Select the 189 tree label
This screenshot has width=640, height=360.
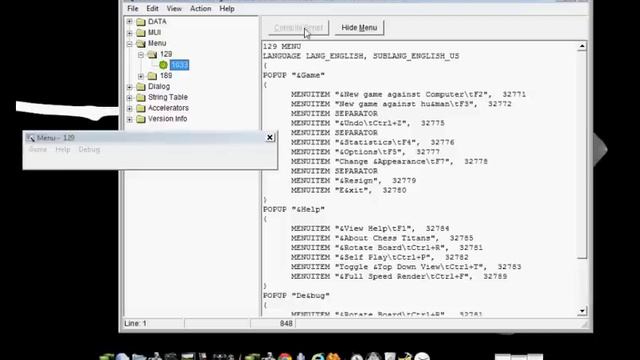166,76
